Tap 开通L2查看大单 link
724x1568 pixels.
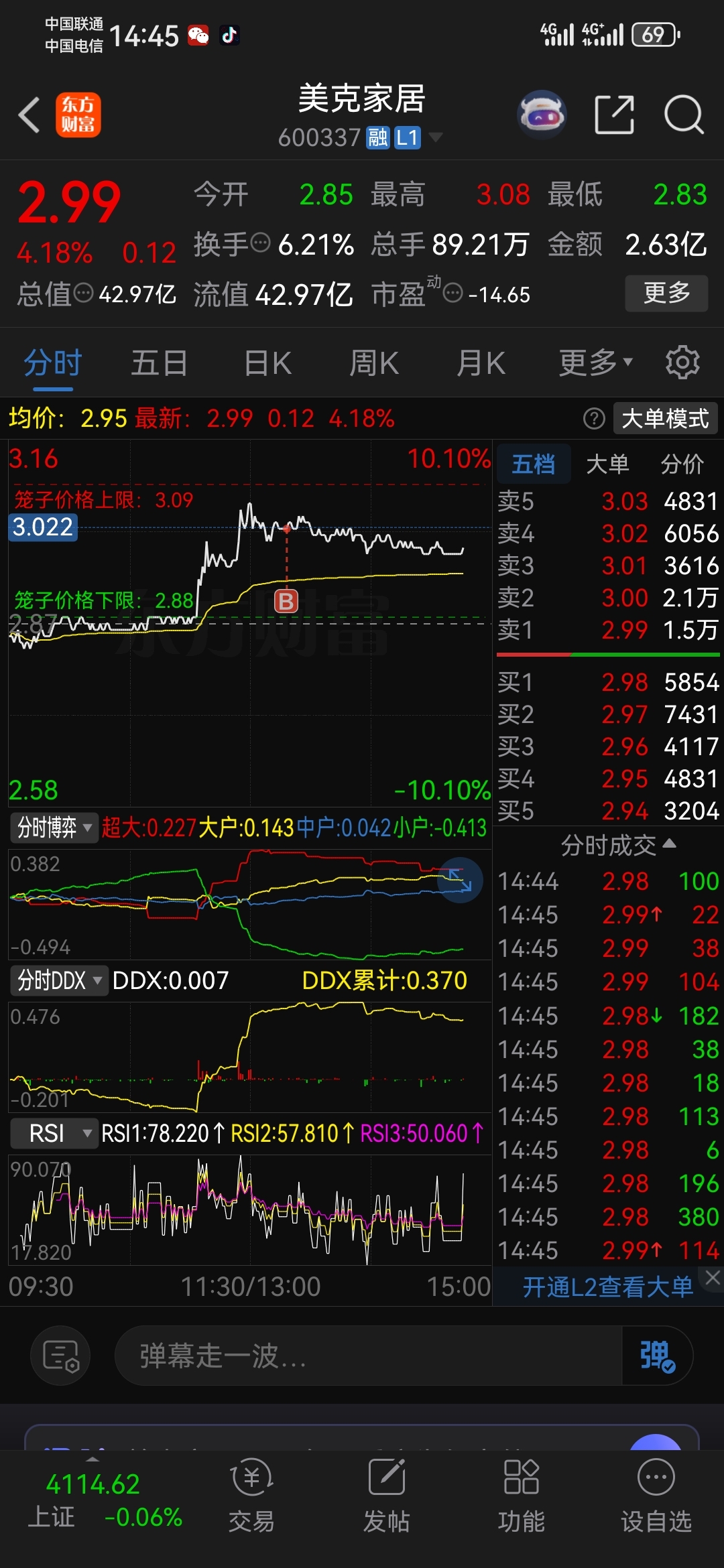click(x=608, y=1287)
